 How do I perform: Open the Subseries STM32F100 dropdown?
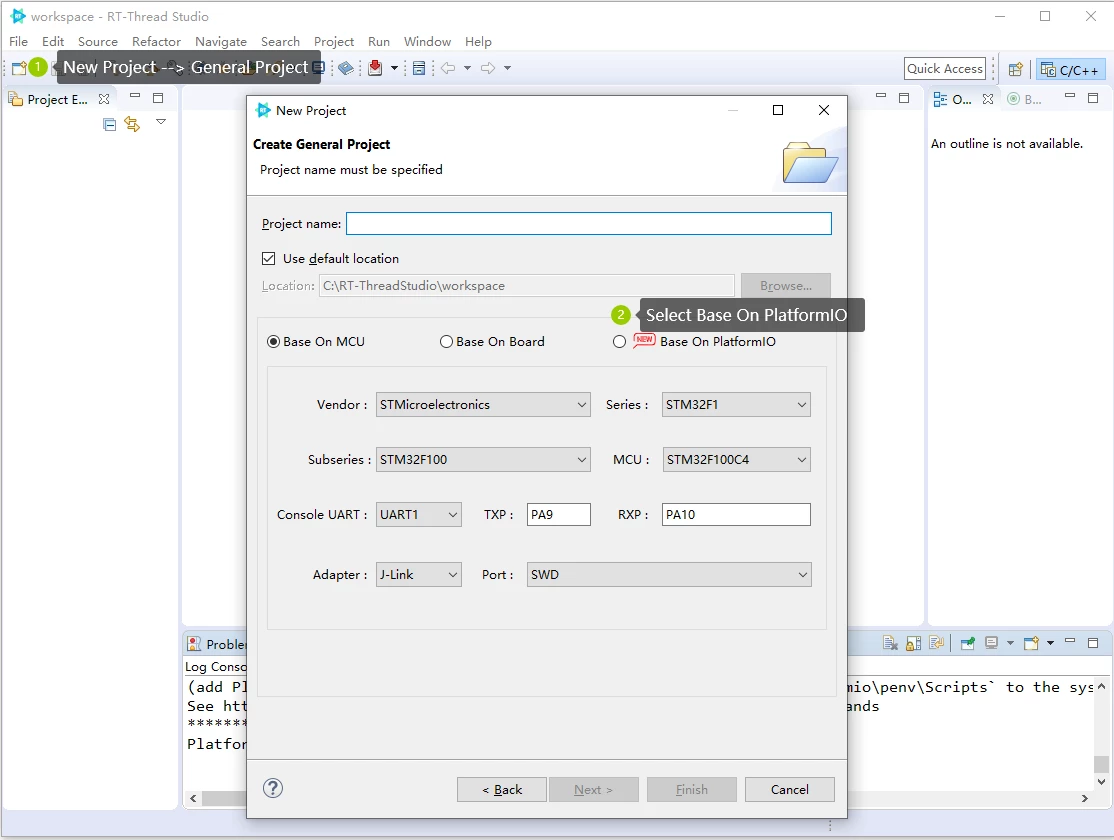(483, 460)
